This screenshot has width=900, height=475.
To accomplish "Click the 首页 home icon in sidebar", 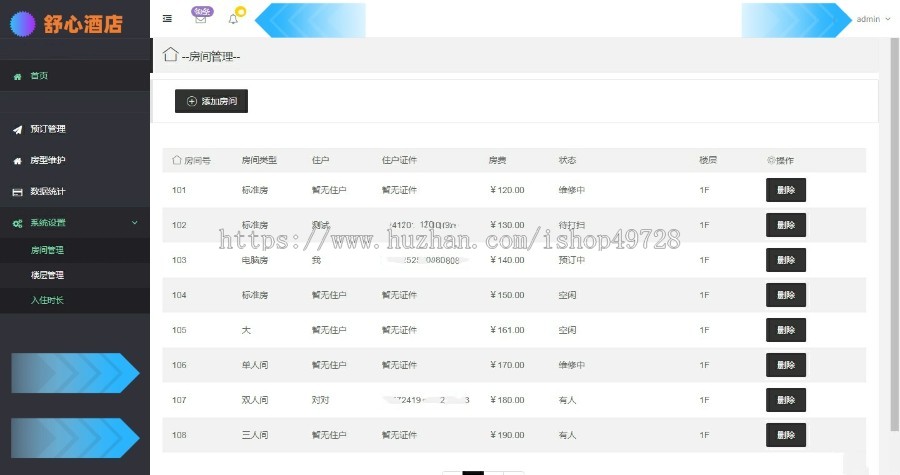I will click(x=17, y=76).
